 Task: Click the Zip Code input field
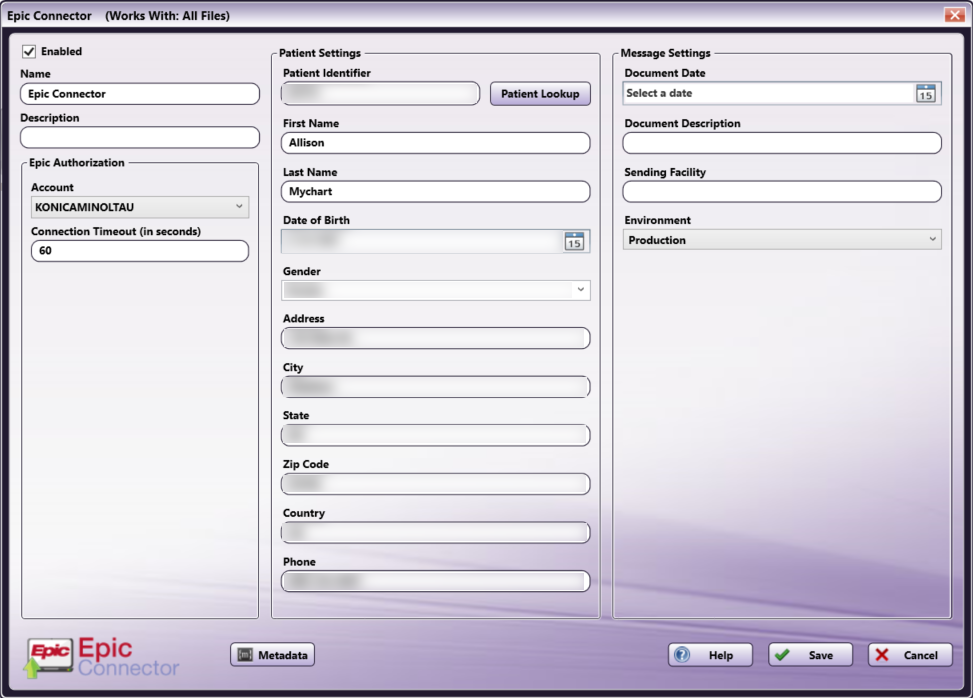[436, 484]
